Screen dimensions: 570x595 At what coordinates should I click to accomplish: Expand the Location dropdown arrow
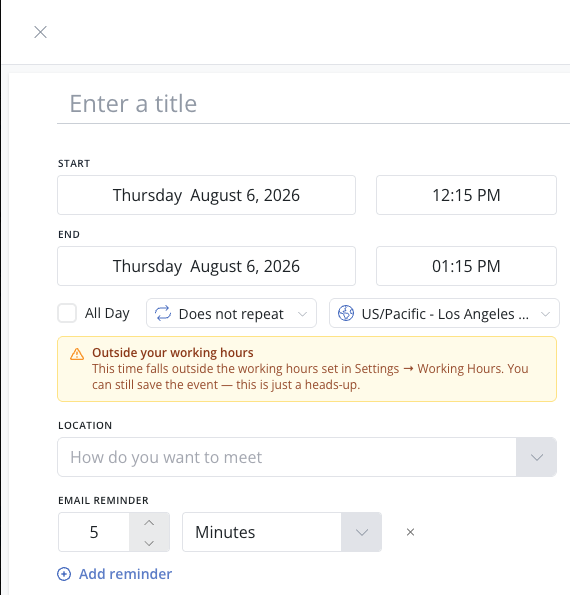coord(537,457)
